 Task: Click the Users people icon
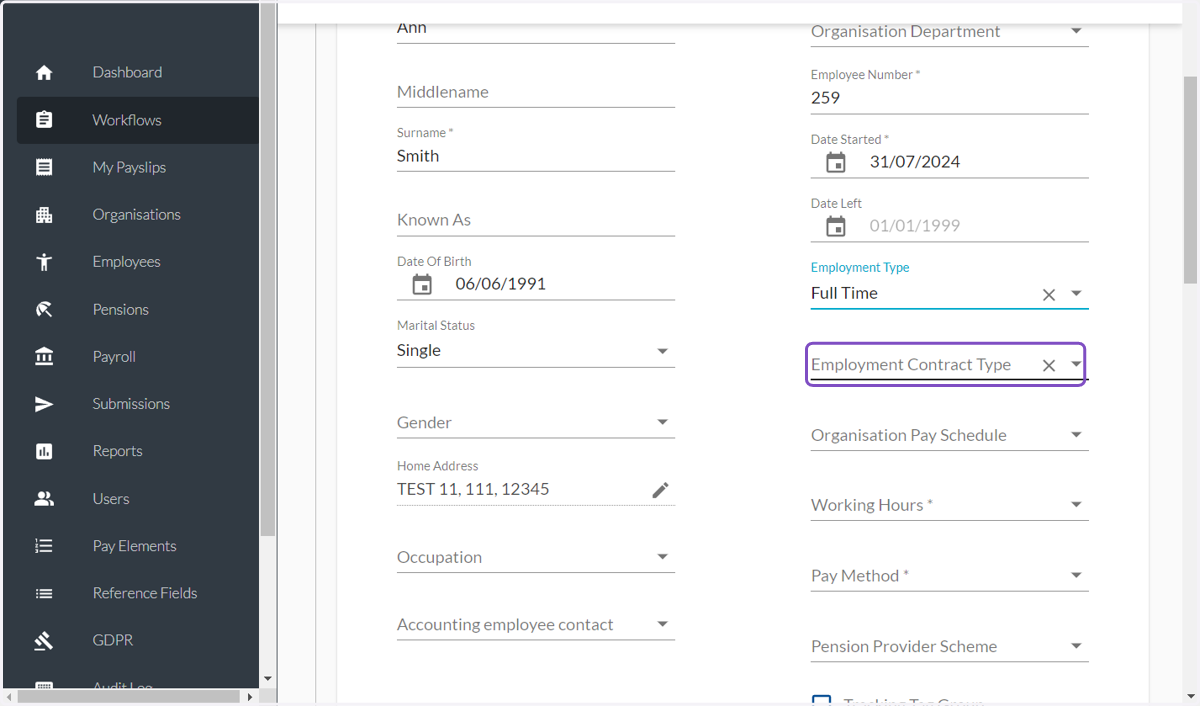(x=44, y=499)
